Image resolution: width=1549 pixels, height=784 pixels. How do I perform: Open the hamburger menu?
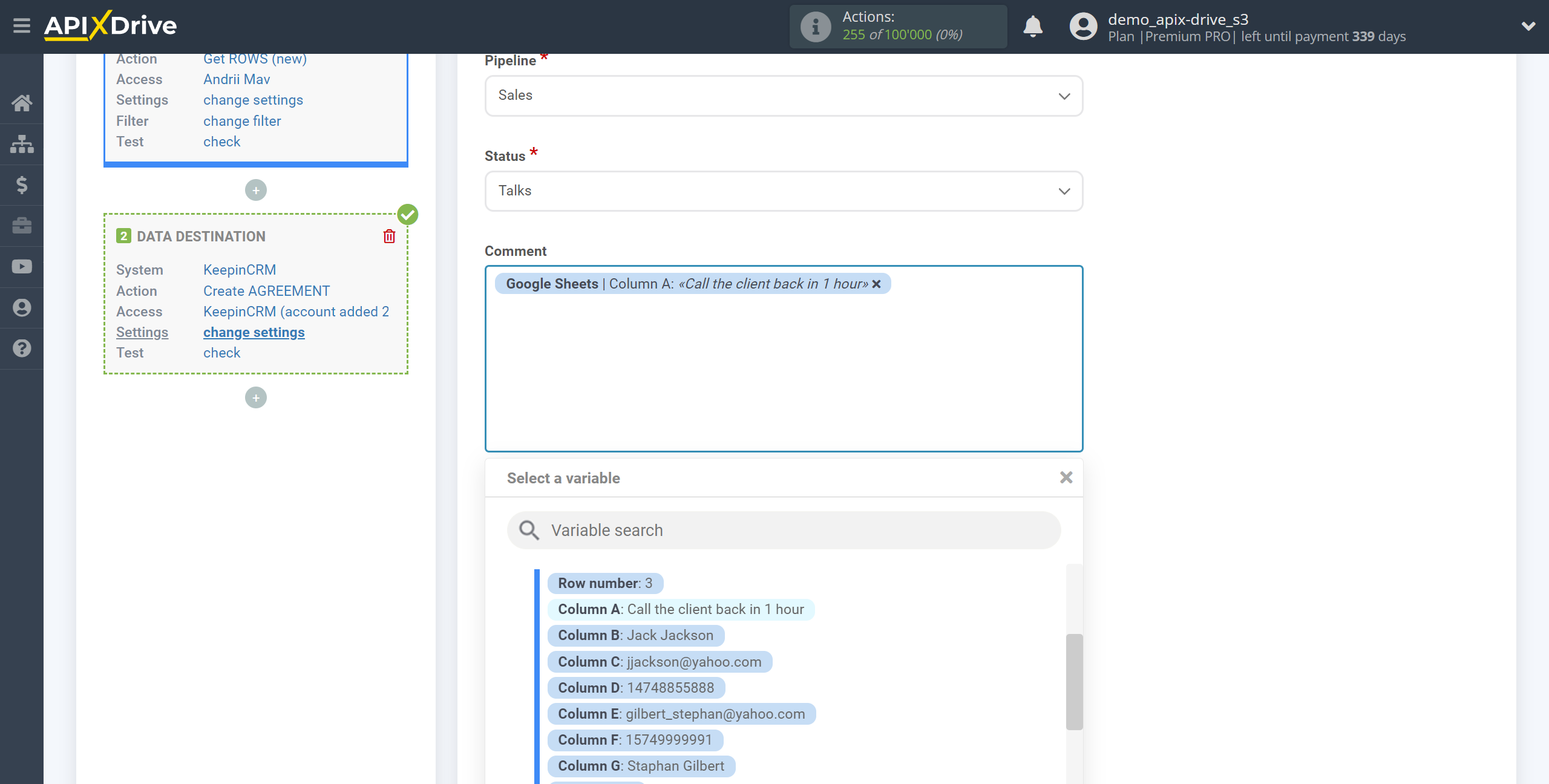tap(22, 26)
